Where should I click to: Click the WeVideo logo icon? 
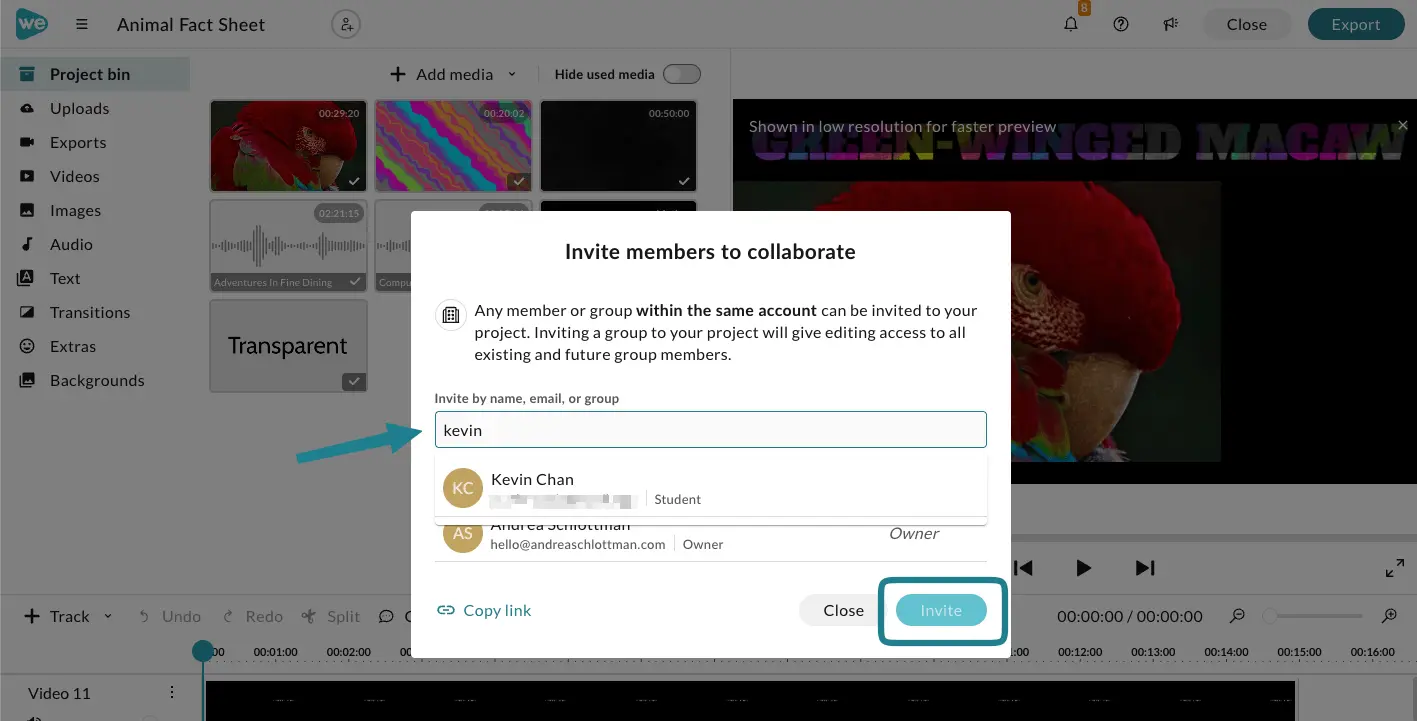pyautogui.click(x=32, y=24)
